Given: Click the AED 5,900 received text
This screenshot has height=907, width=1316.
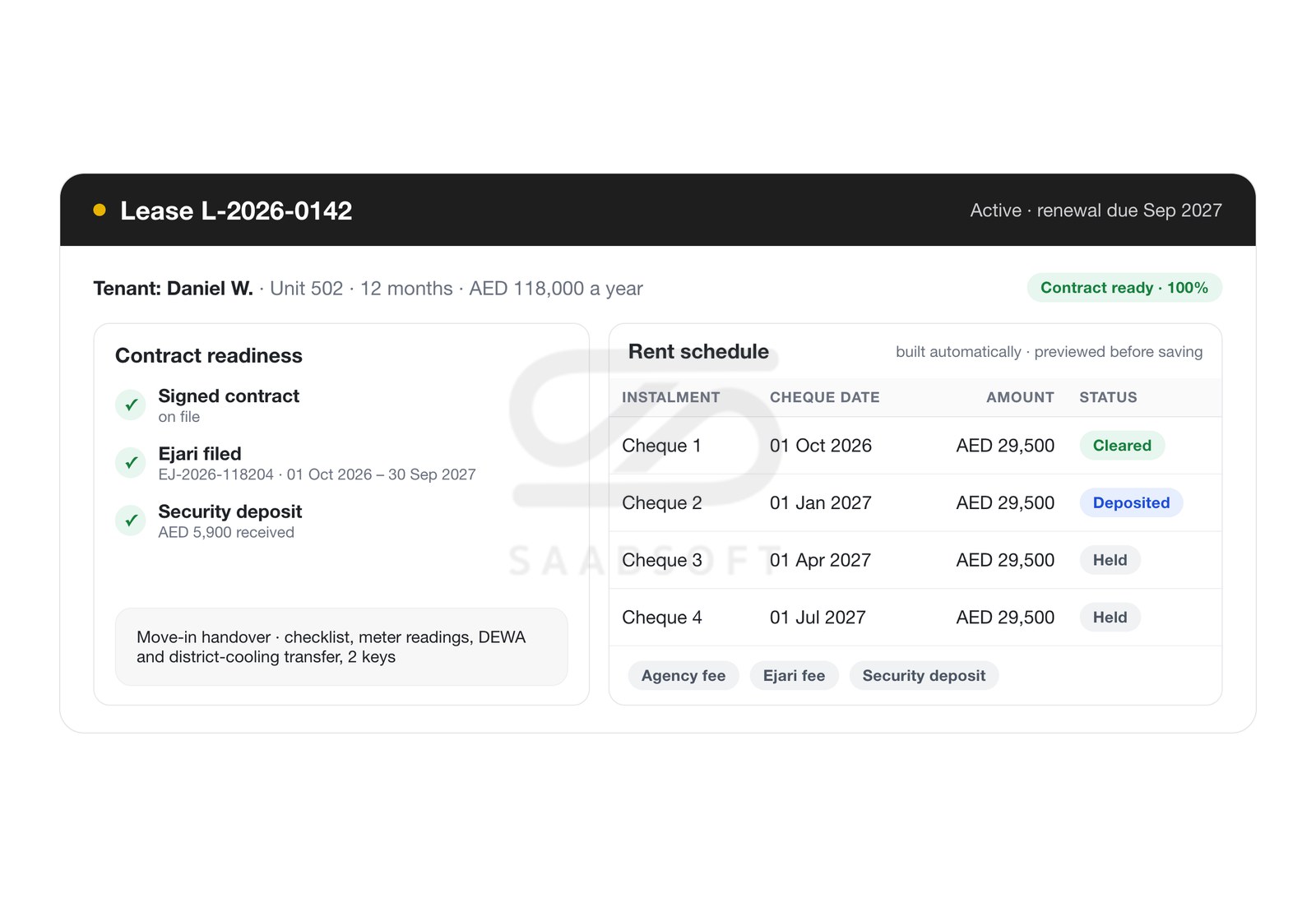Looking at the screenshot, I should coord(226,532).
